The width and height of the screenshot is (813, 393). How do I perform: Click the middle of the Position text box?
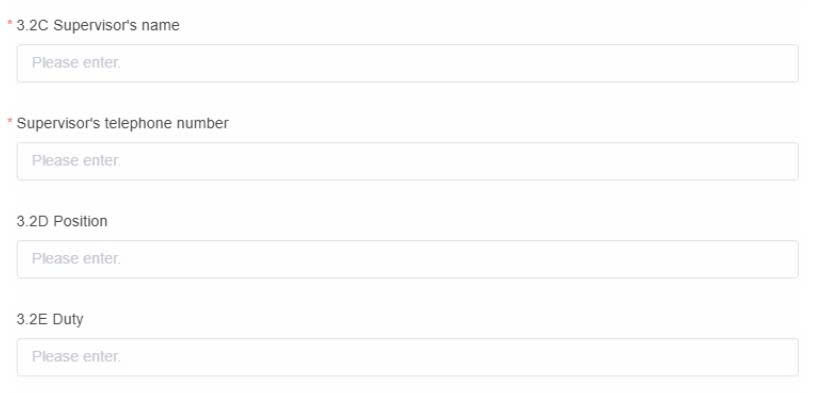tap(408, 259)
